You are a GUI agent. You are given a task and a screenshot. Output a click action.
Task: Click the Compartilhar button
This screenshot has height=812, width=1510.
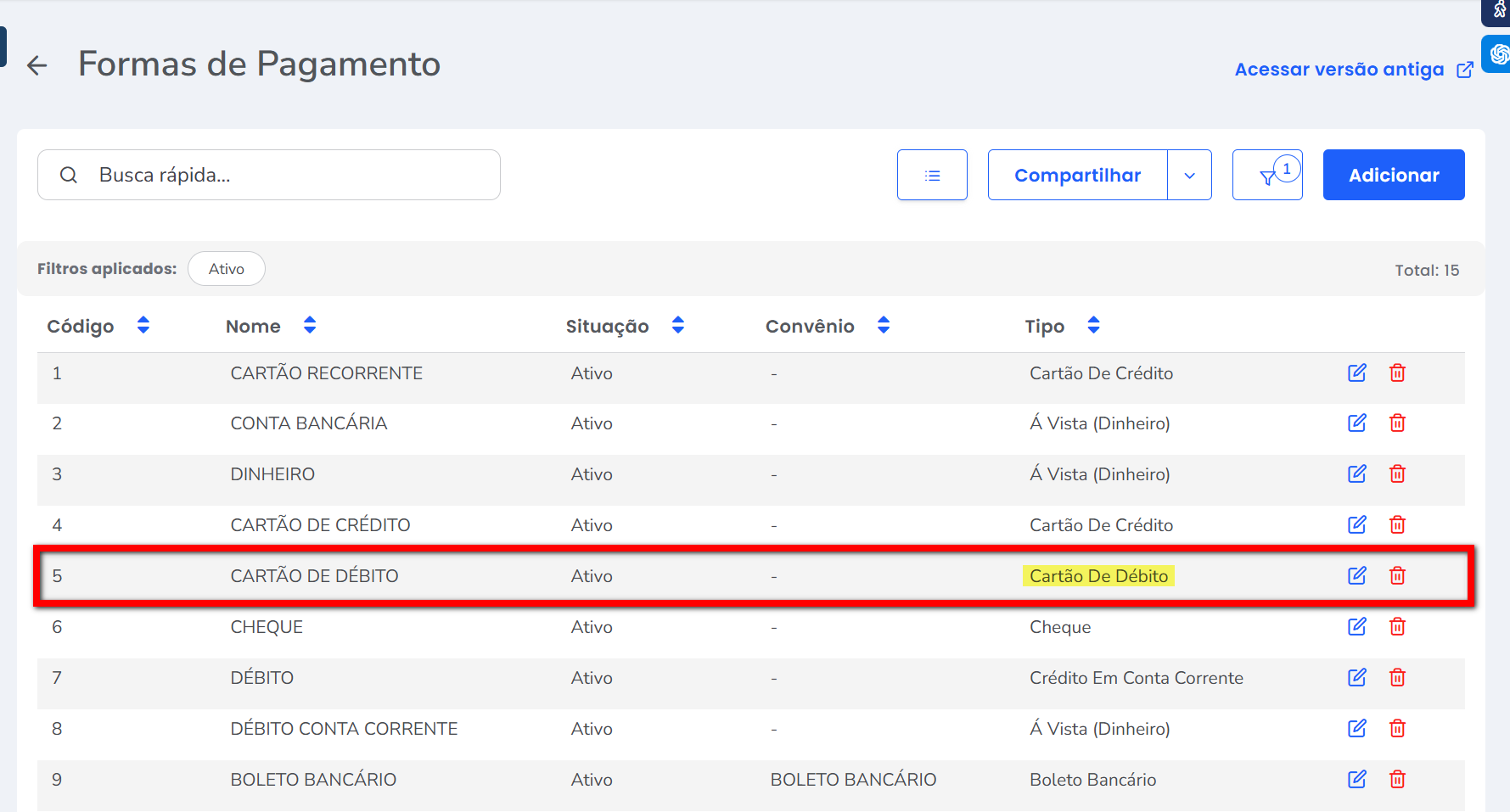(1077, 176)
